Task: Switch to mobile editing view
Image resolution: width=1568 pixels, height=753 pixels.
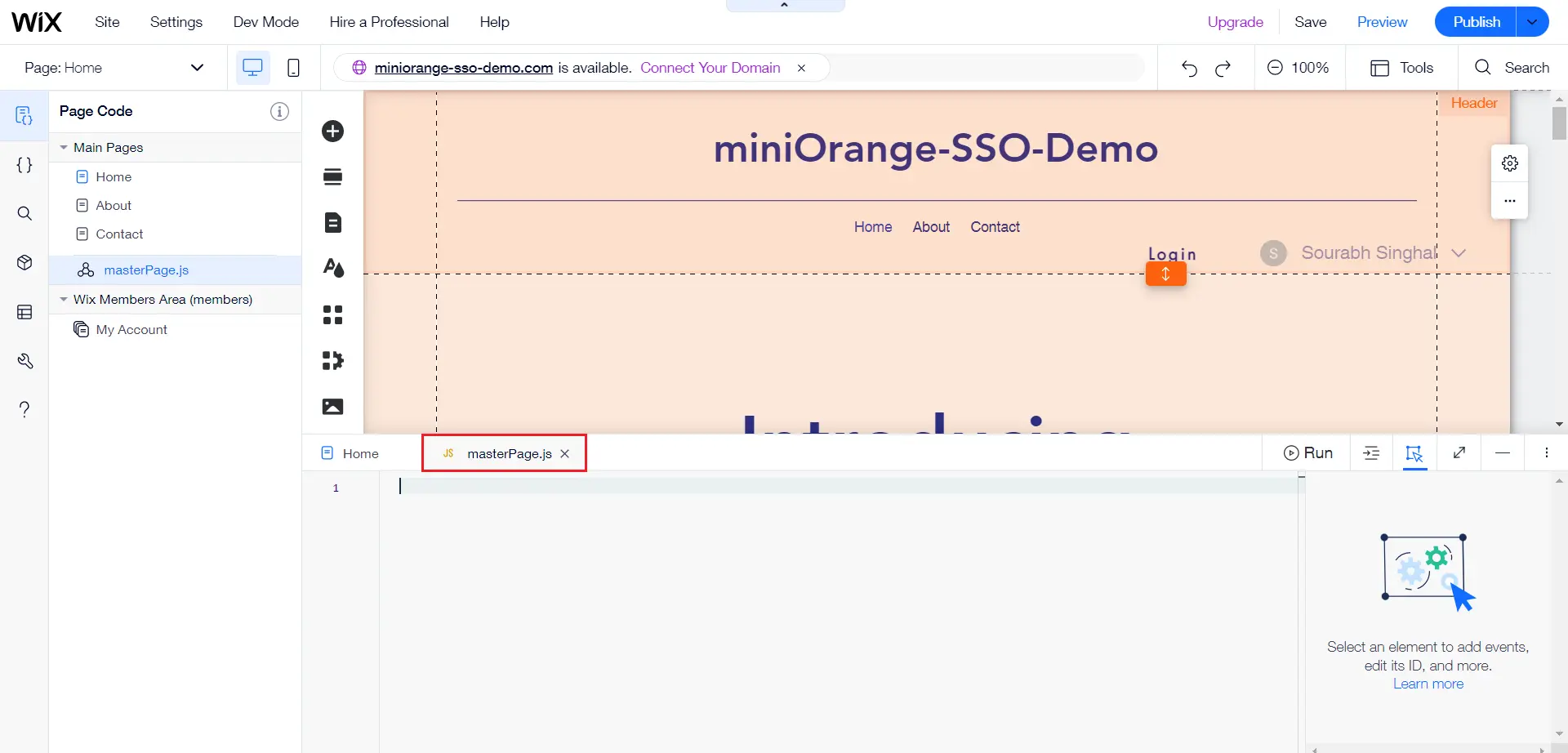Action: click(x=293, y=68)
